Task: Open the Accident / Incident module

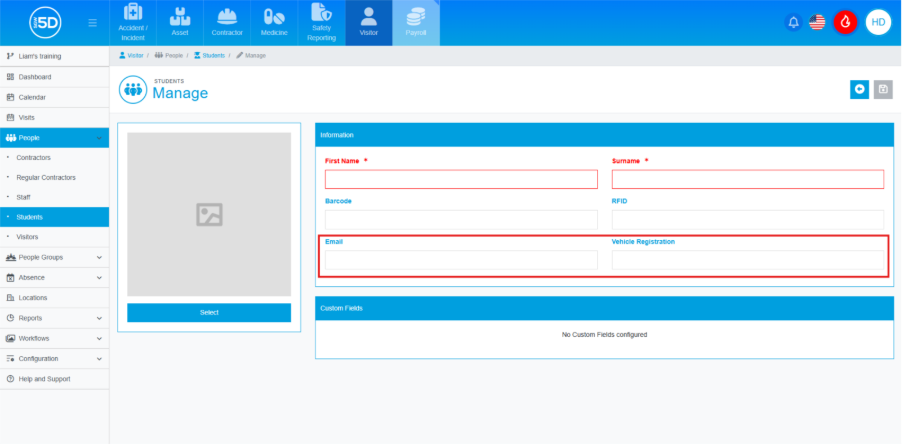Action: tap(133, 22)
